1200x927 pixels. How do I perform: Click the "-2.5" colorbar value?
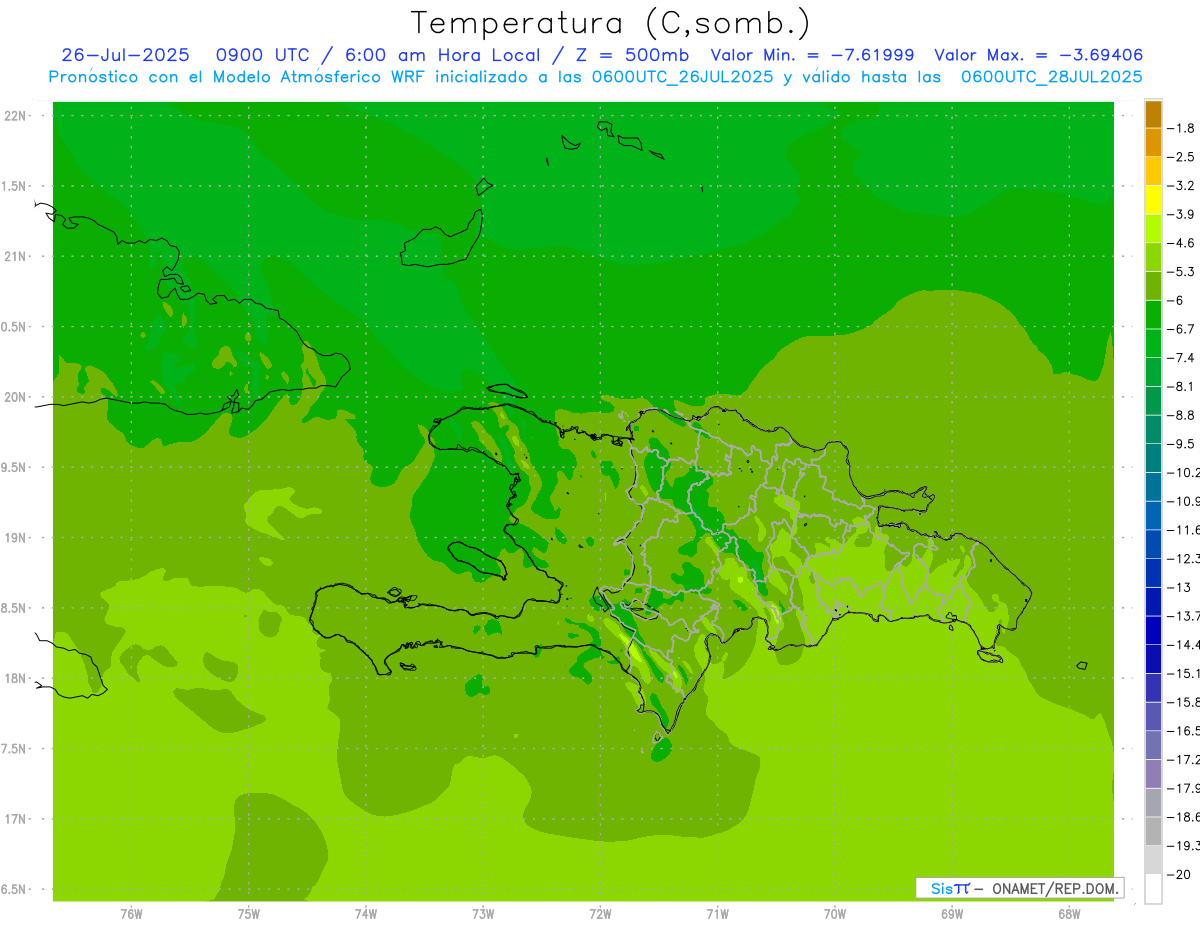coord(1181,157)
